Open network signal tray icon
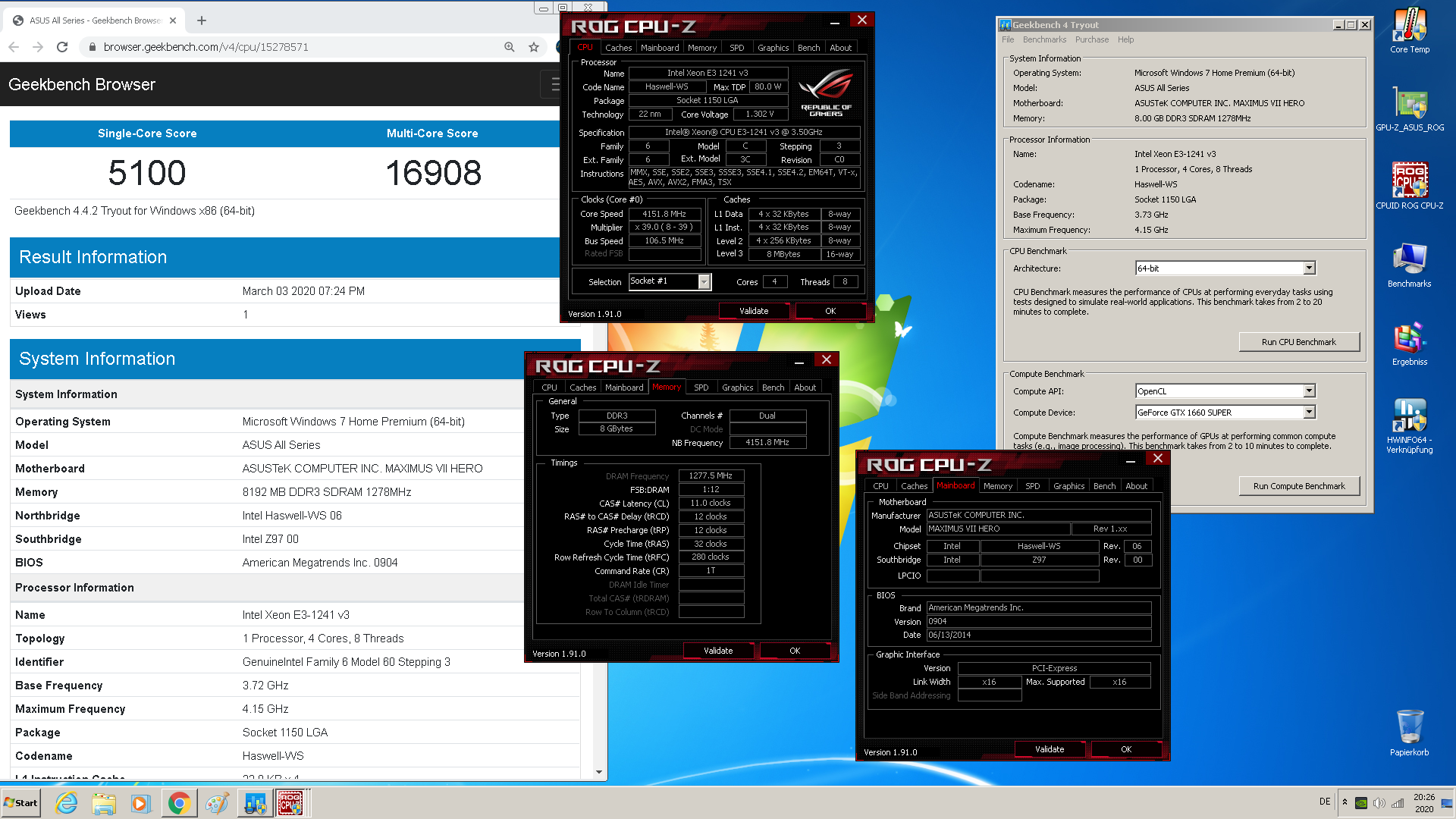 tap(1398, 803)
